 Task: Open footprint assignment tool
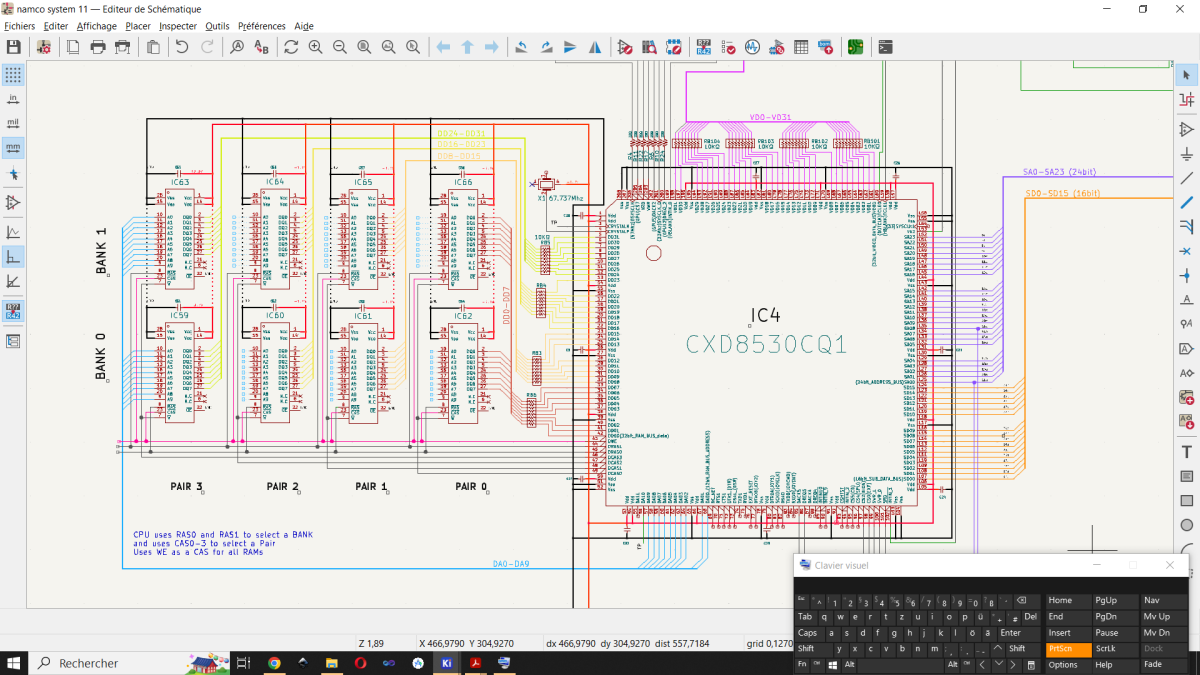(777, 47)
